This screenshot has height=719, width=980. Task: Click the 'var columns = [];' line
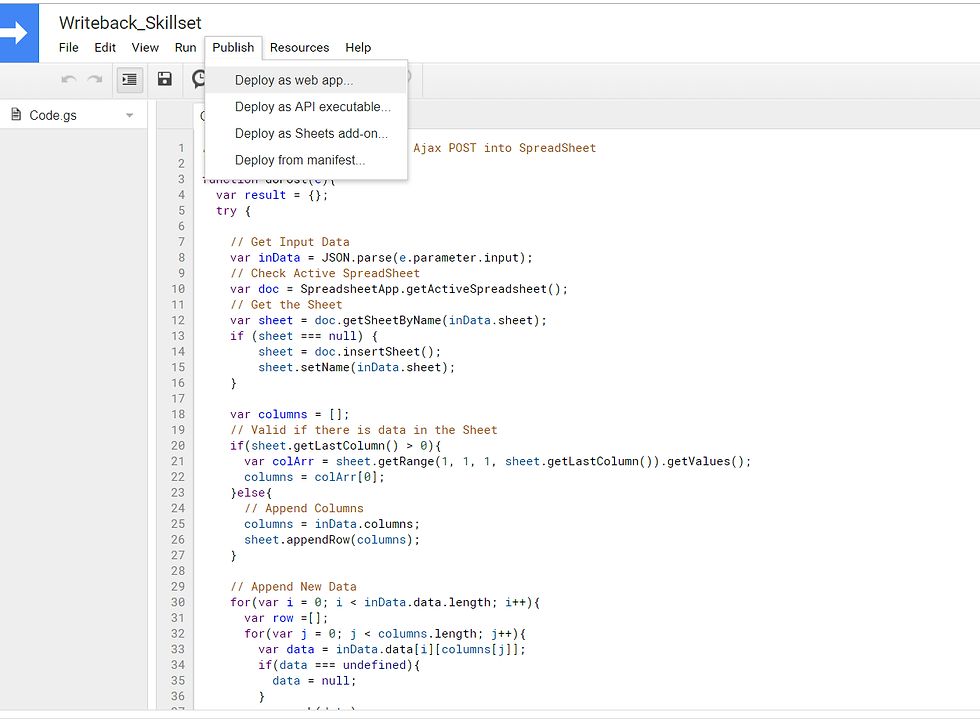289,414
